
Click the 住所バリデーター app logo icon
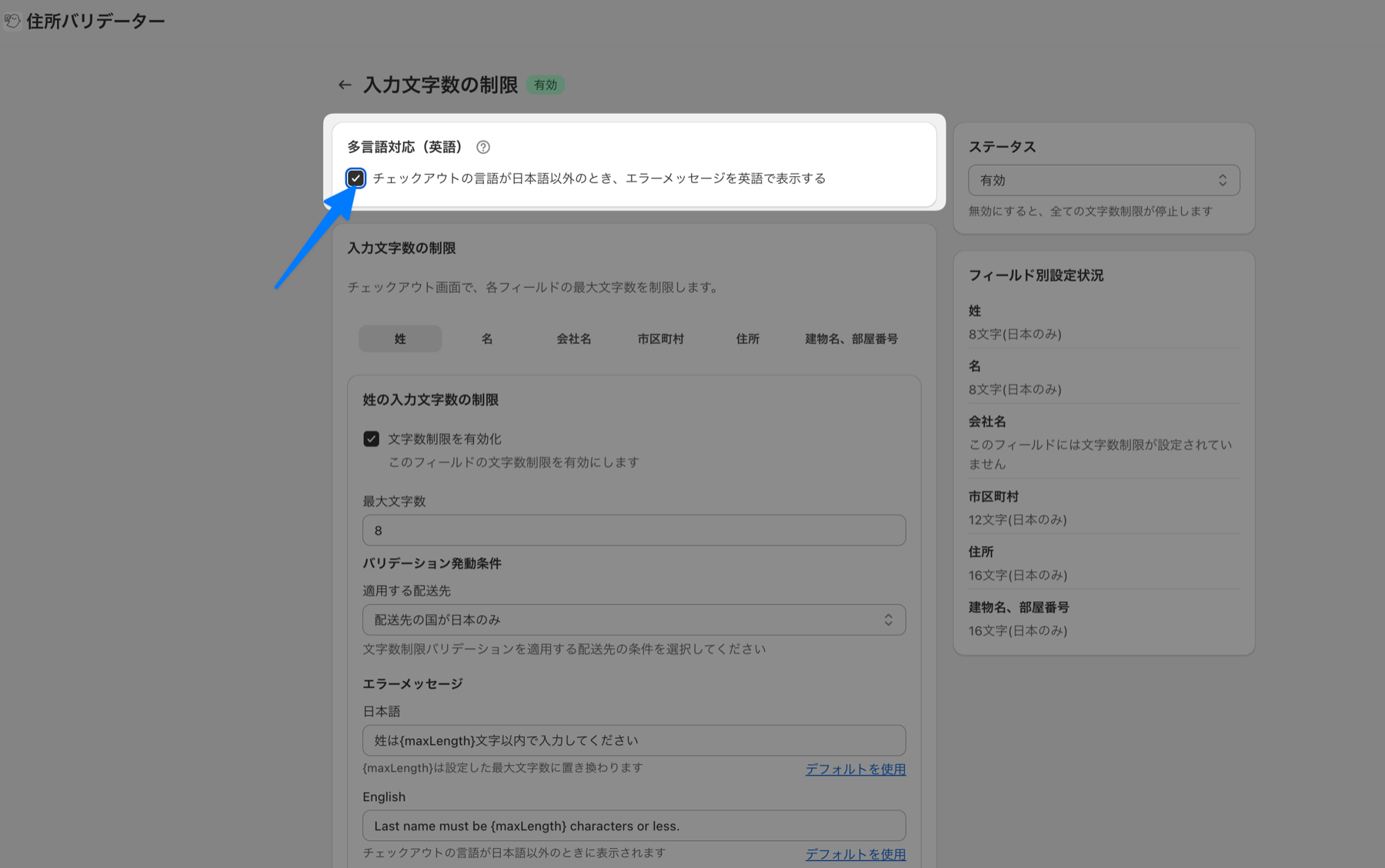(x=12, y=21)
